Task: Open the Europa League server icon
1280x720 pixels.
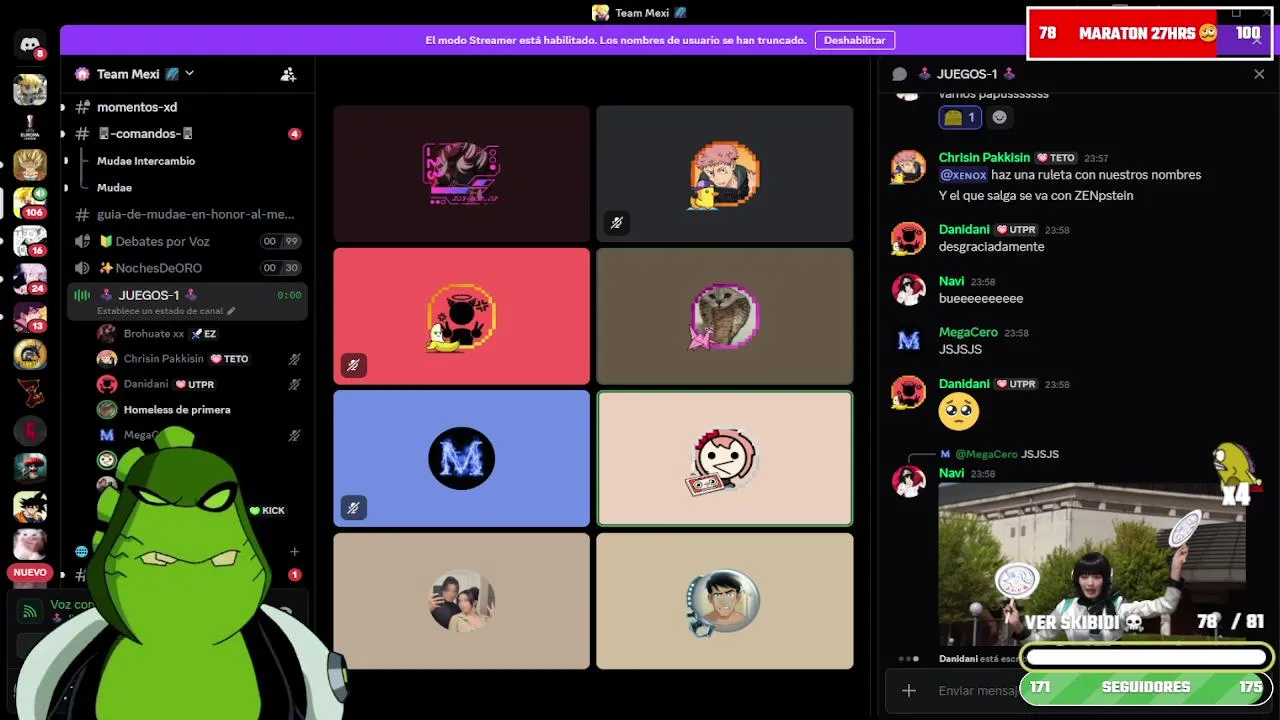Action: tap(30, 128)
